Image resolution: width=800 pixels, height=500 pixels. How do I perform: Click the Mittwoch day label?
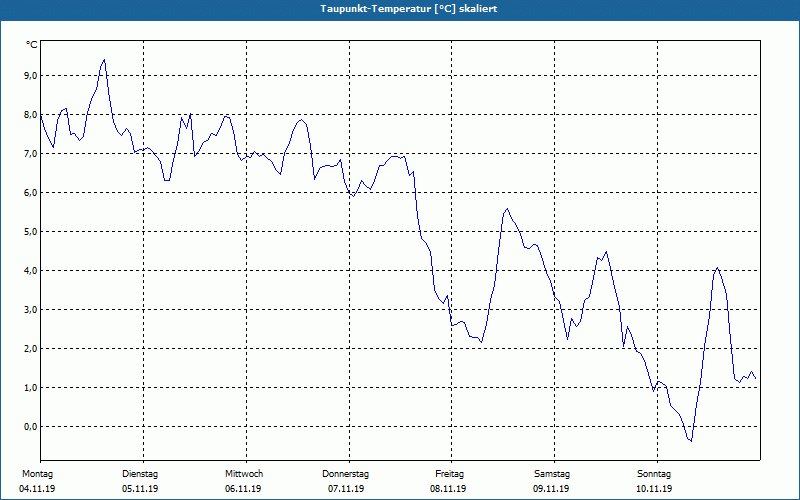click(x=244, y=474)
